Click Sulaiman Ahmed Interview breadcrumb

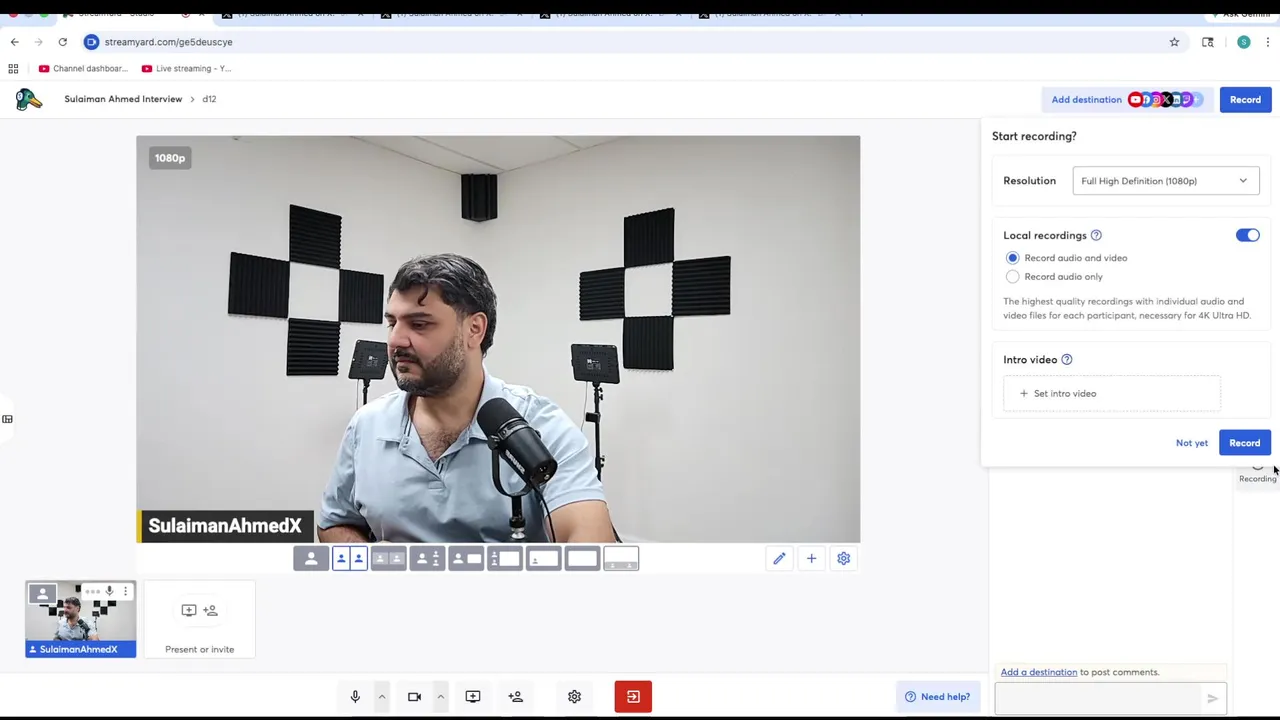(x=123, y=99)
